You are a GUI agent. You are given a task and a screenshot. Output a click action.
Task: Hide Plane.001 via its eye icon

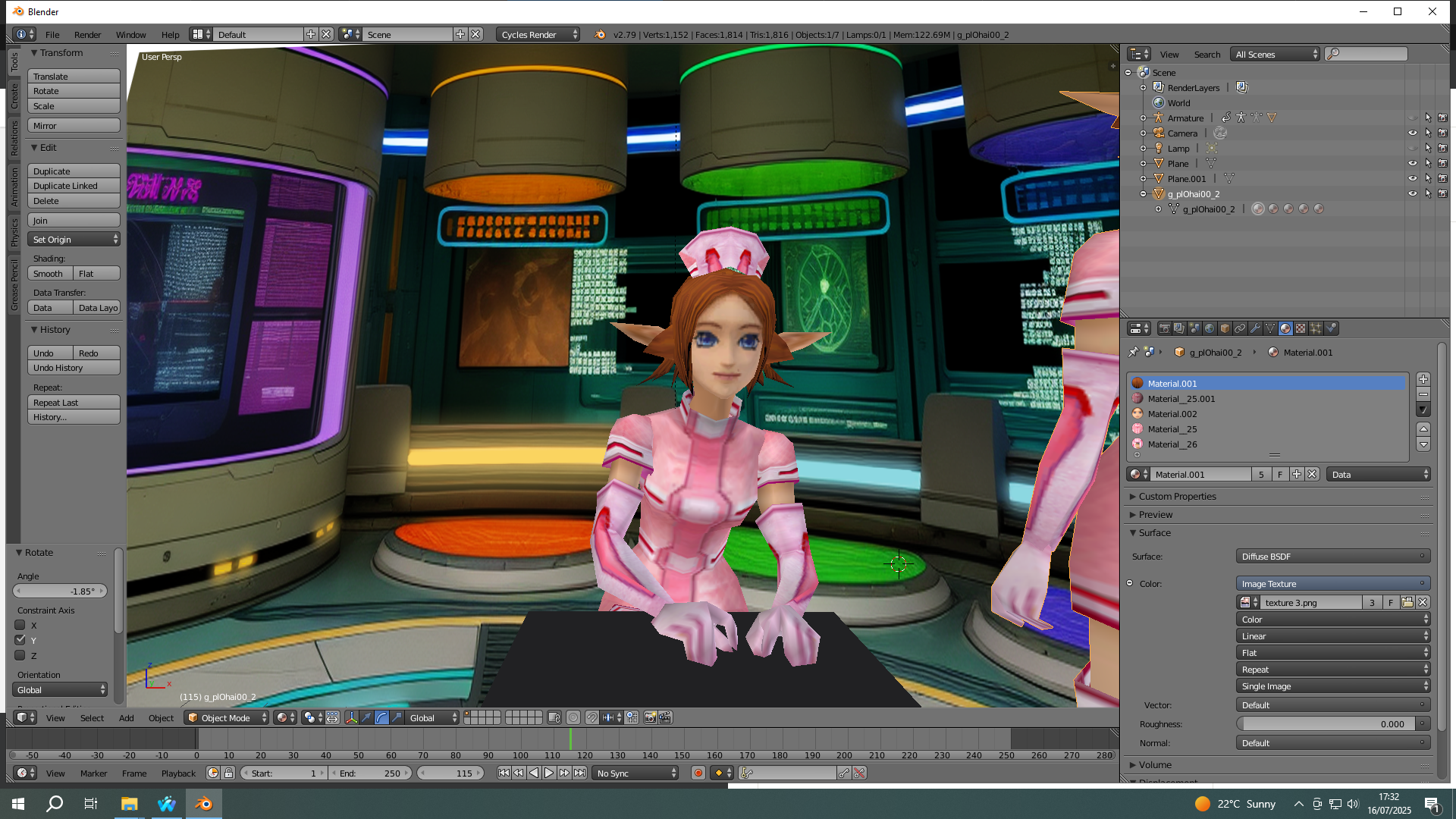click(1412, 178)
